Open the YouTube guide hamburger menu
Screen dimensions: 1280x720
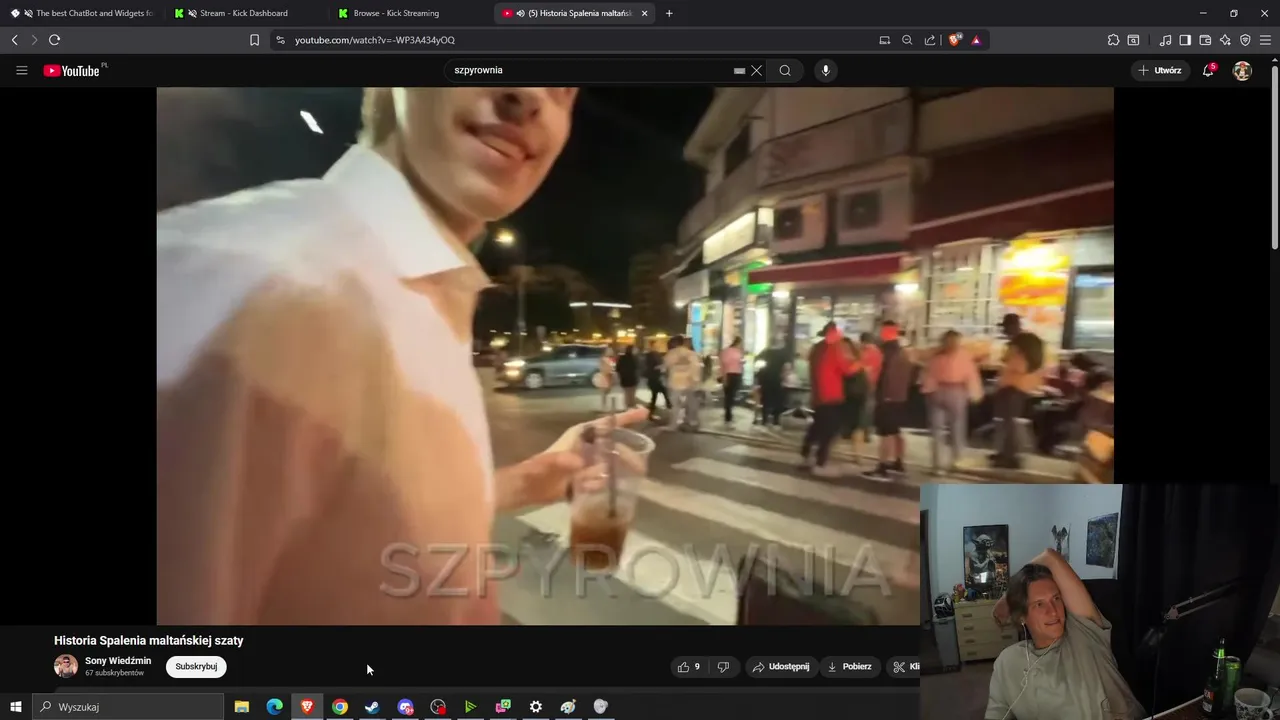(x=21, y=70)
